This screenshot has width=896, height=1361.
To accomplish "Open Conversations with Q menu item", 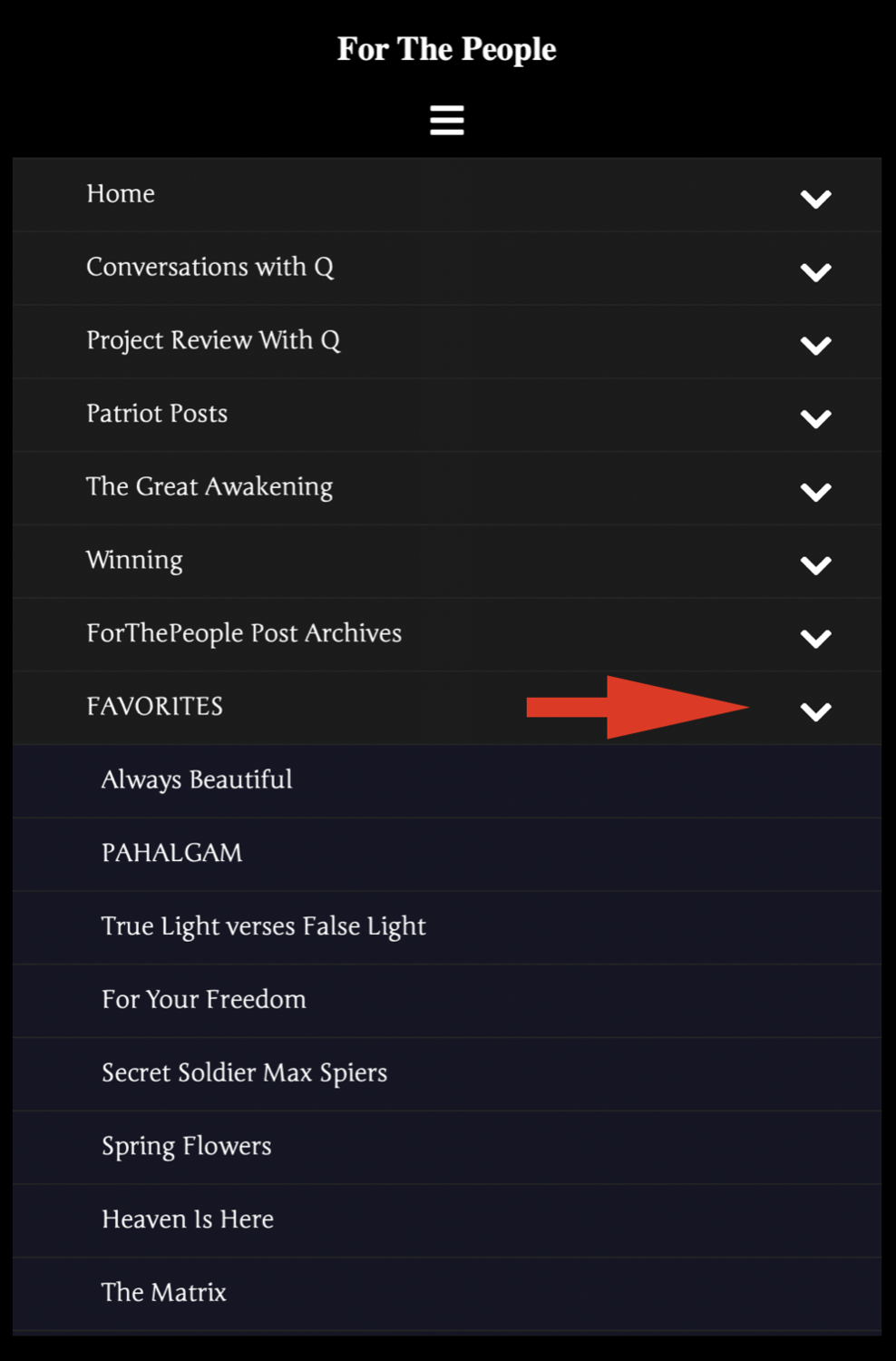I will click(209, 268).
